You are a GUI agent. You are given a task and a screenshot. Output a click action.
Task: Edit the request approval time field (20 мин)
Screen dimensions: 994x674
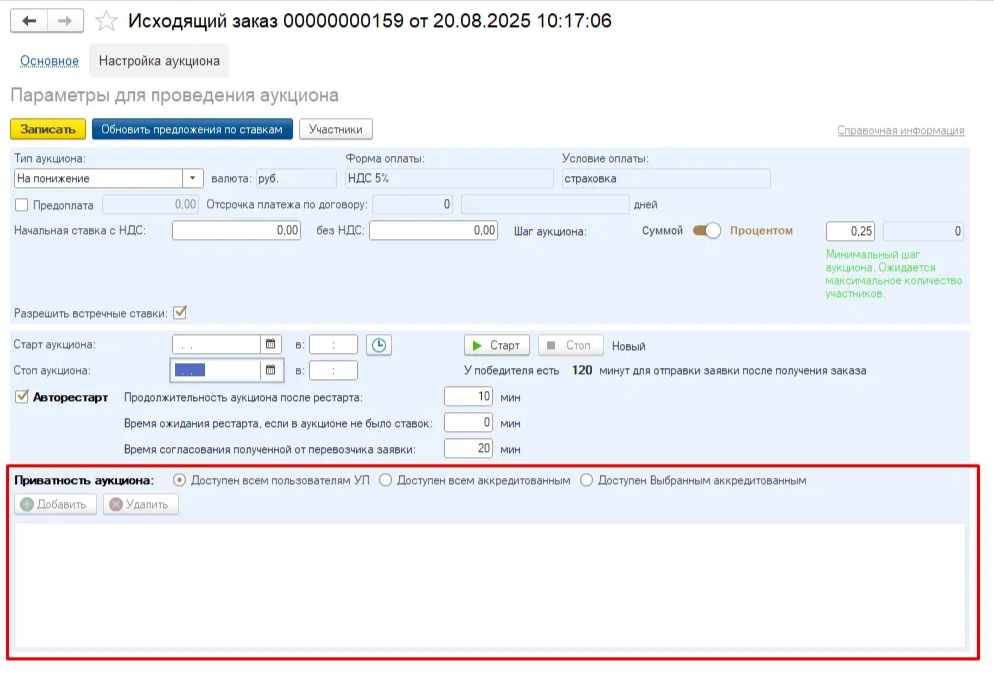click(x=468, y=449)
